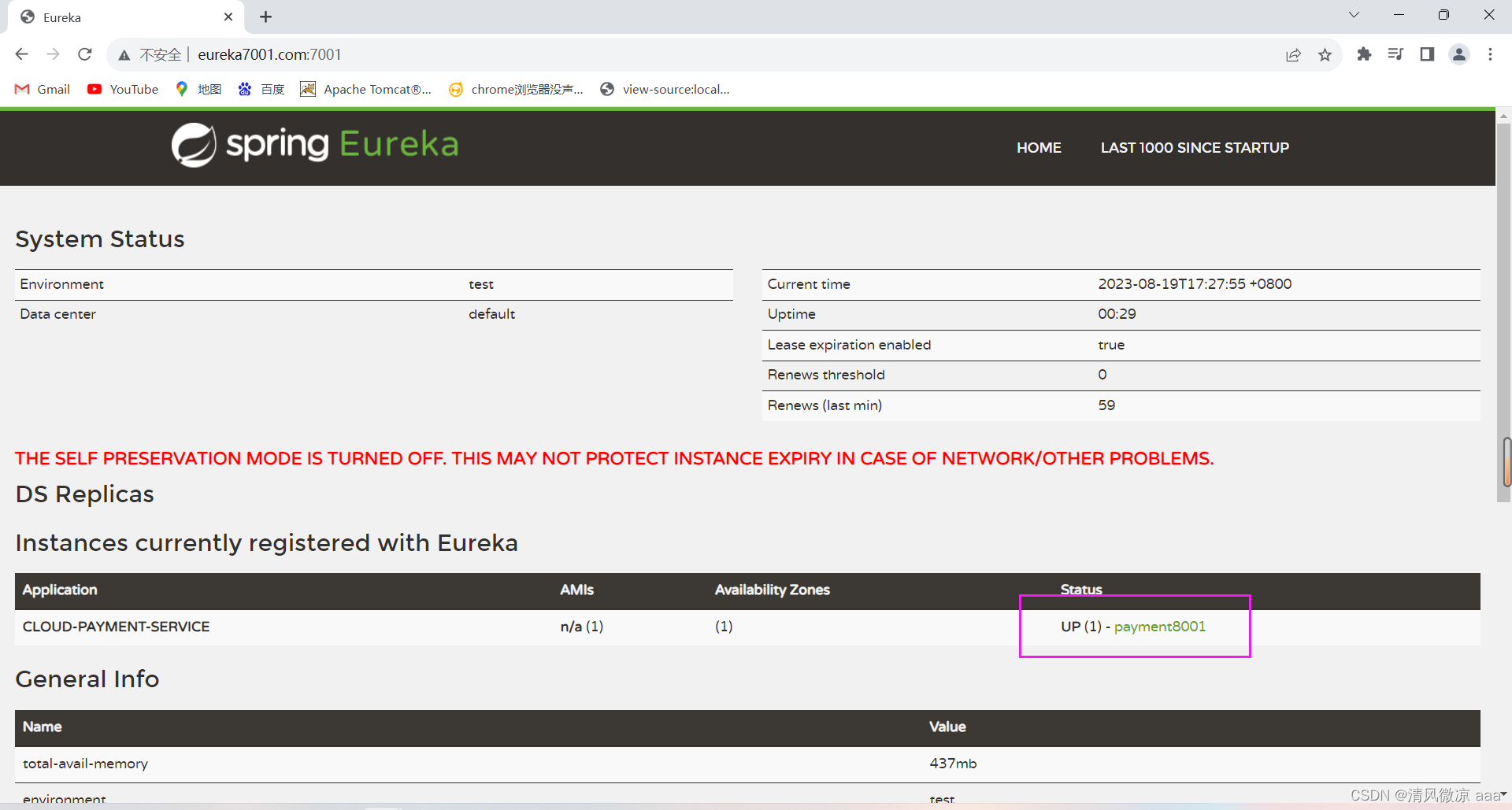1512x810 pixels.
Task: Open the Gmail bookmark
Action: pos(43,89)
